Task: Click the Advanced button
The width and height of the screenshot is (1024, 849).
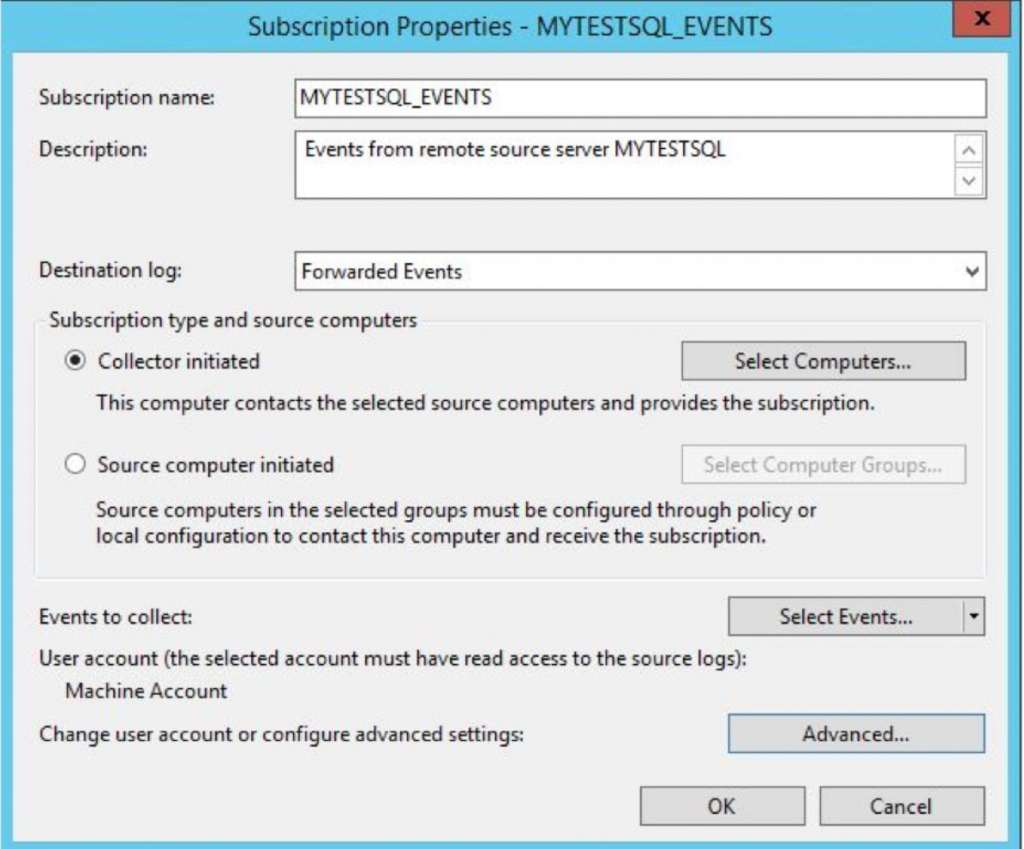Action: 855,735
